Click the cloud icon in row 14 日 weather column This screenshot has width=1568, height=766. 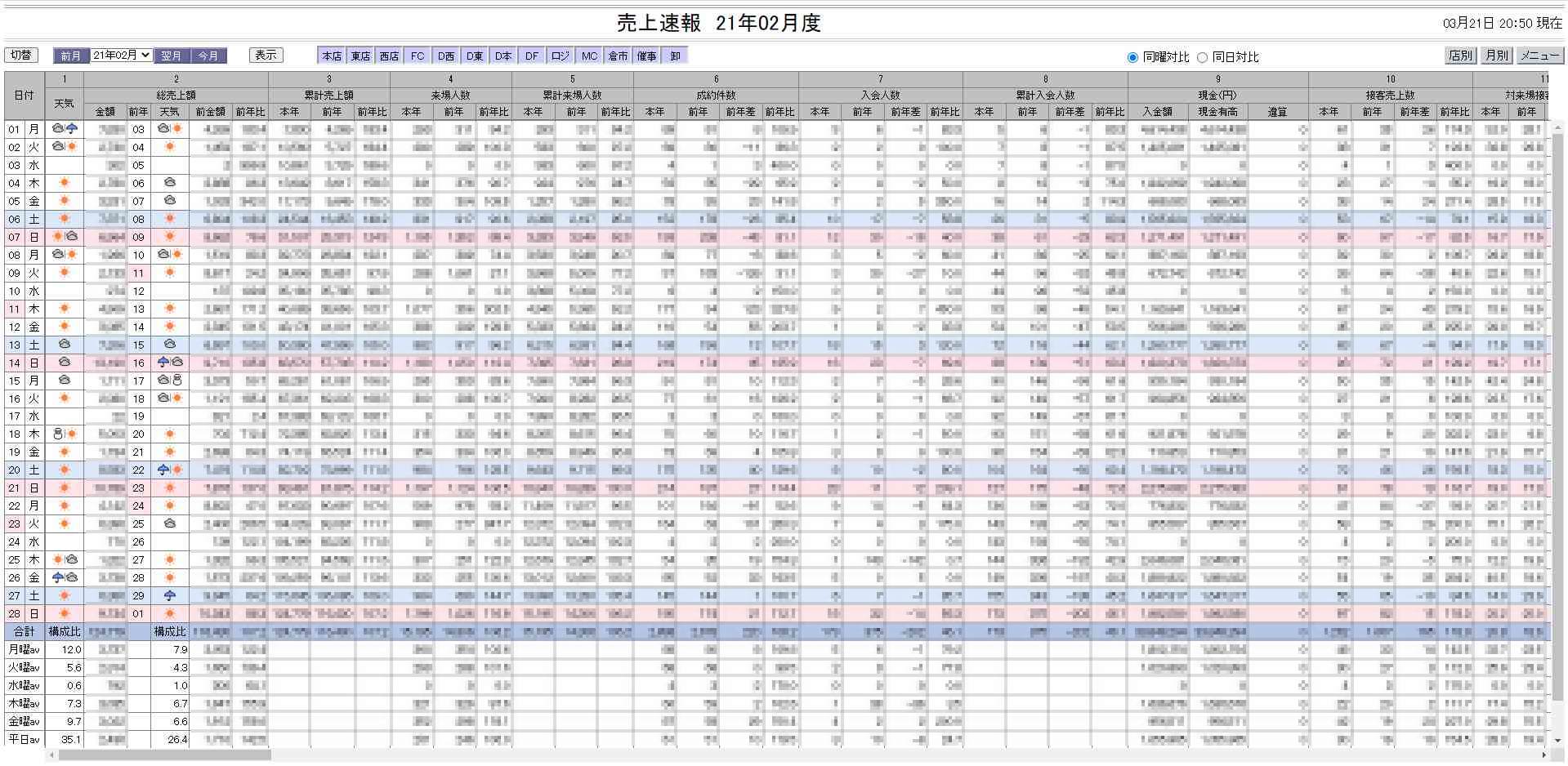tap(65, 363)
